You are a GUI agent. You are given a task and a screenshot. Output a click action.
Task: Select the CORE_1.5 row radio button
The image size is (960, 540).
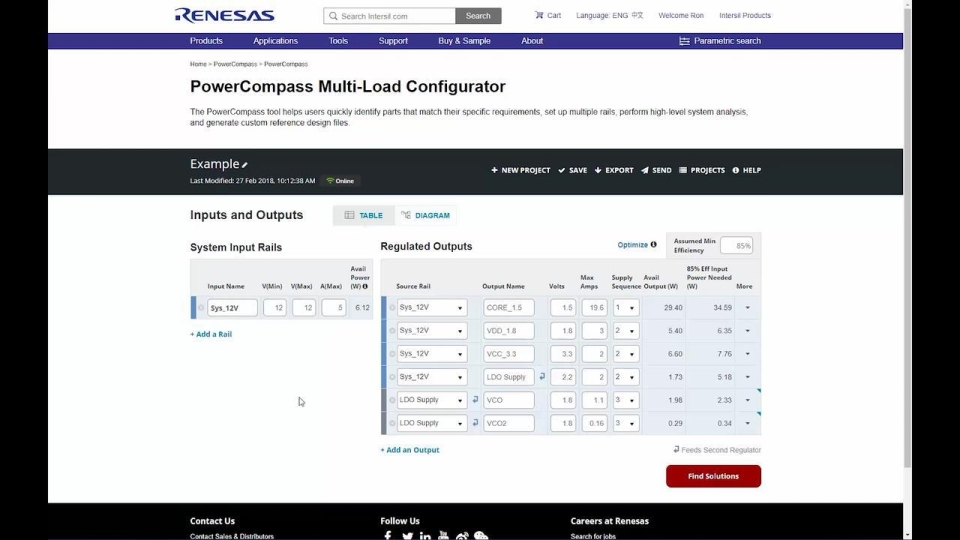tap(392, 307)
